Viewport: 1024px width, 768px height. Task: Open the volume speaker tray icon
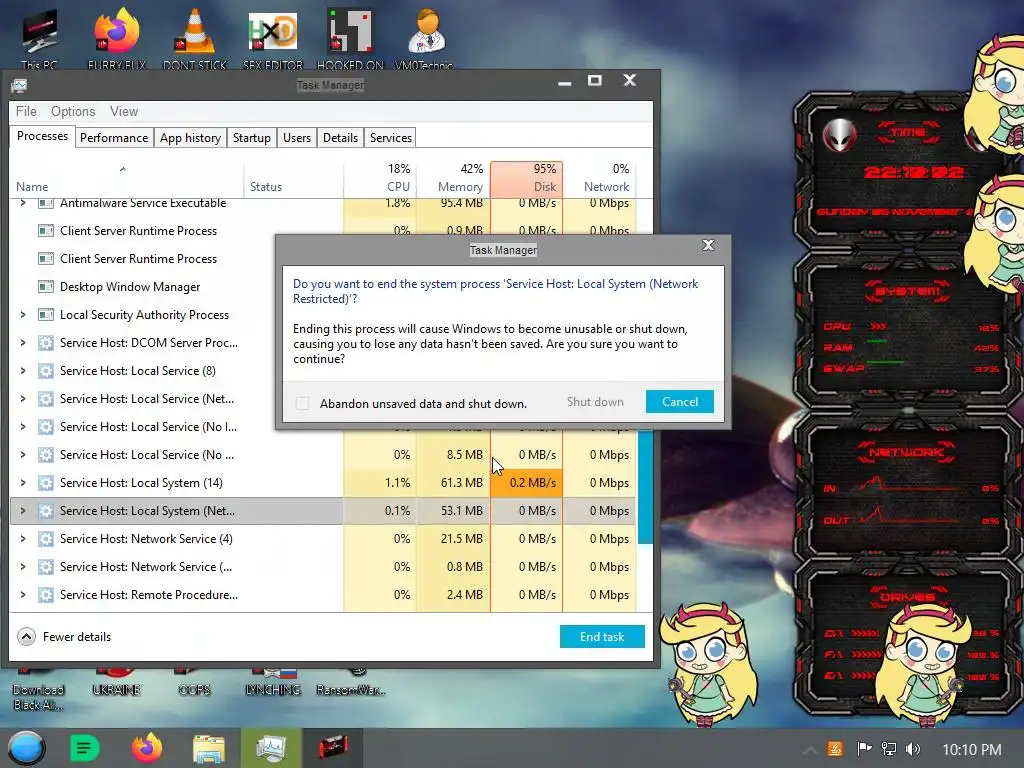(913, 749)
